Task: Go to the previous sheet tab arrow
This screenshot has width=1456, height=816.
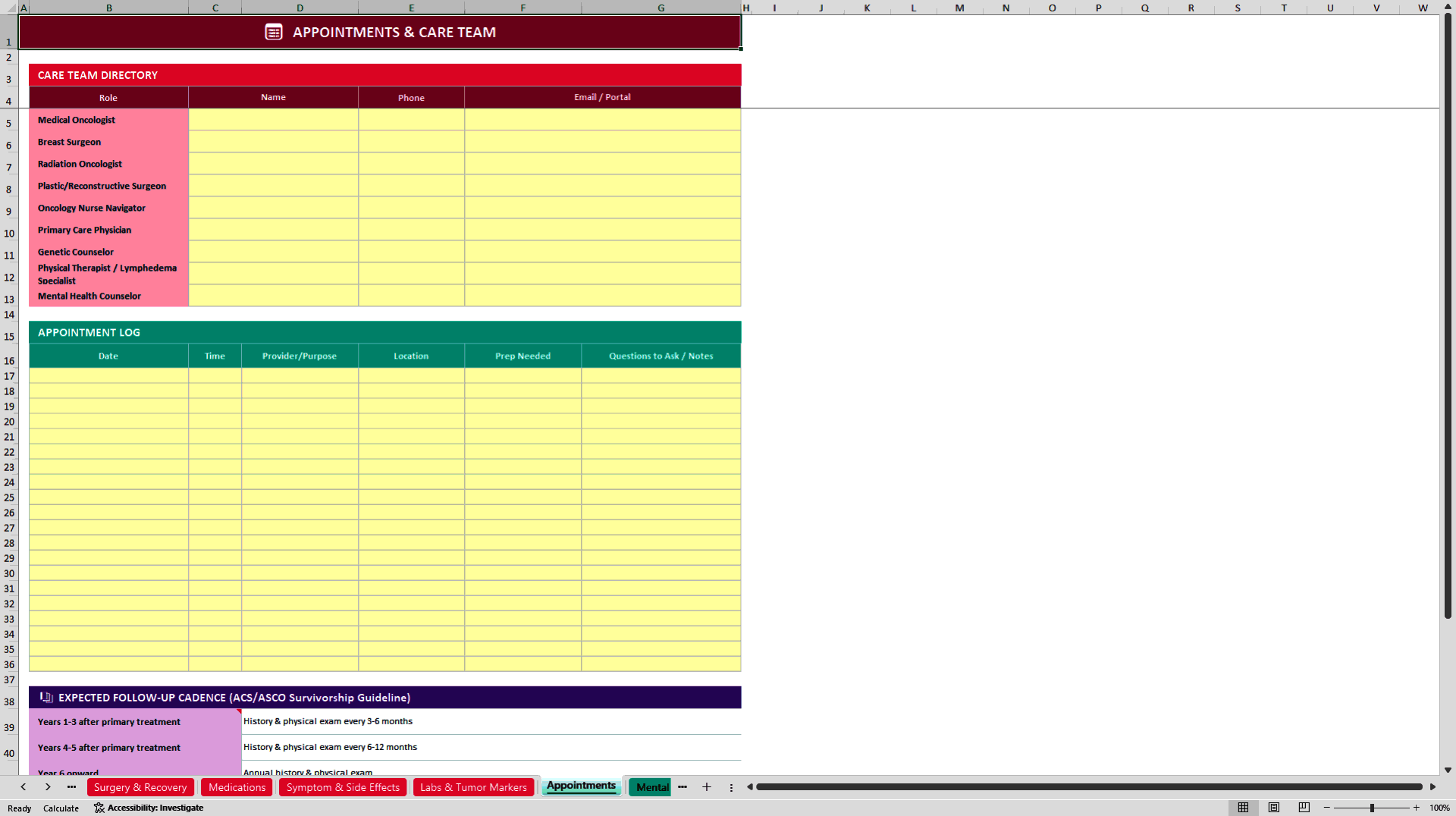Action: point(24,787)
